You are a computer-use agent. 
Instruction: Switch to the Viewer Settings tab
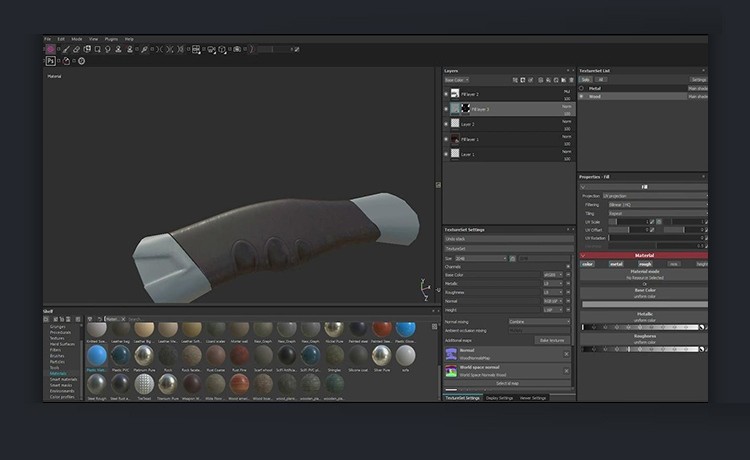coord(533,398)
